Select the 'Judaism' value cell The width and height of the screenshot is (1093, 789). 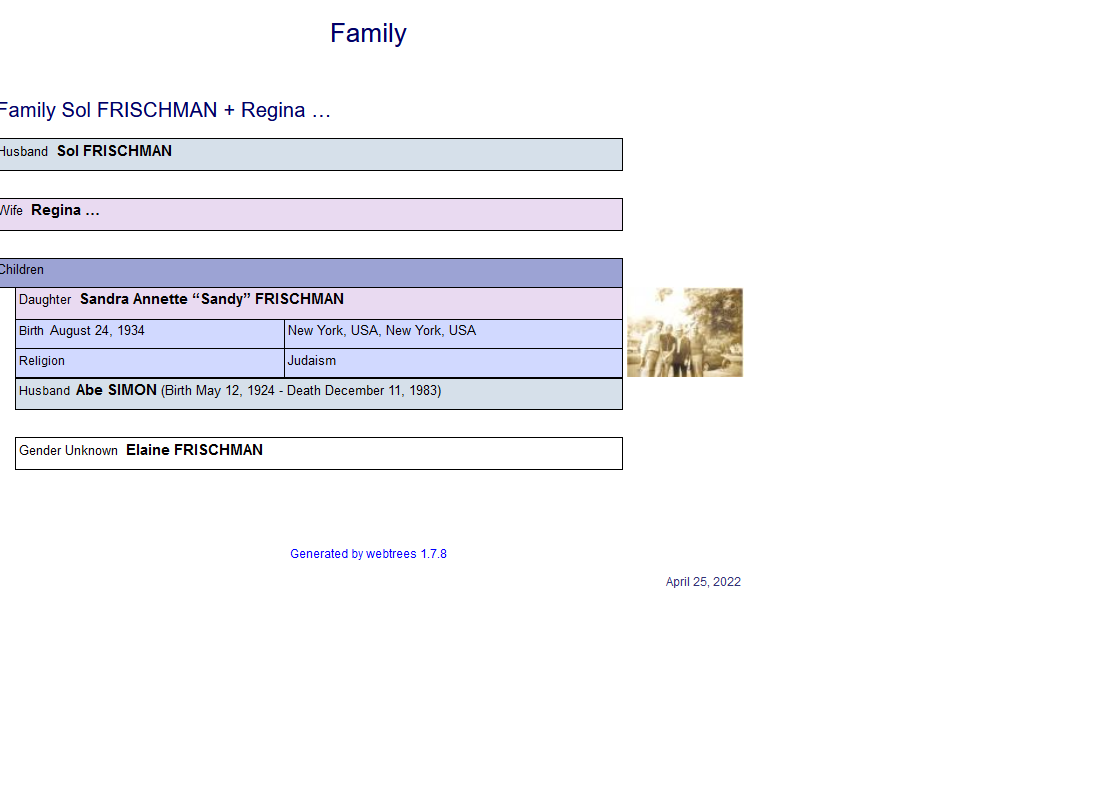point(312,361)
